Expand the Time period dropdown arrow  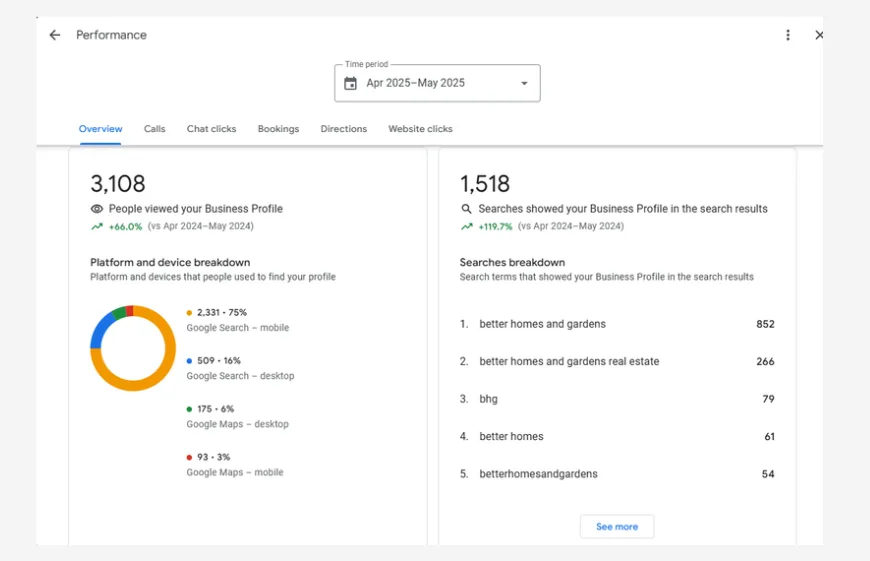click(524, 84)
